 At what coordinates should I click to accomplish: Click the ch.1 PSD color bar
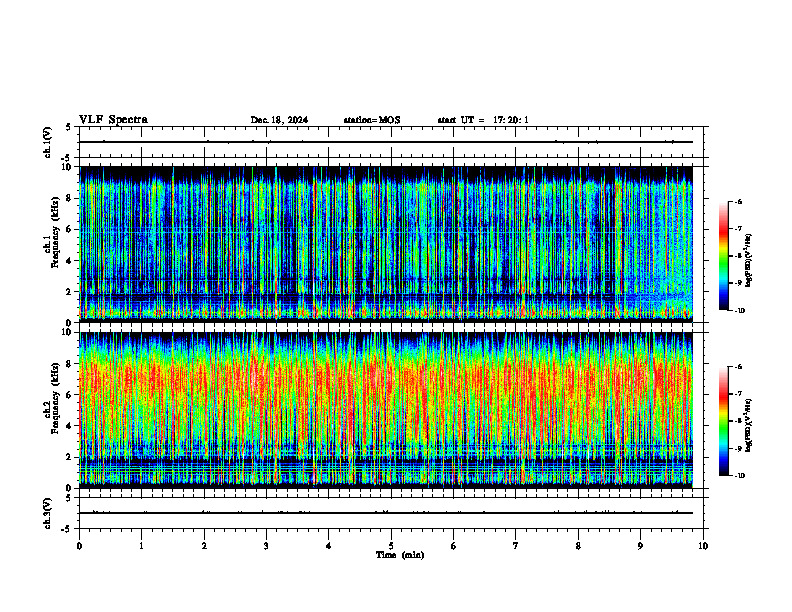click(724, 256)
